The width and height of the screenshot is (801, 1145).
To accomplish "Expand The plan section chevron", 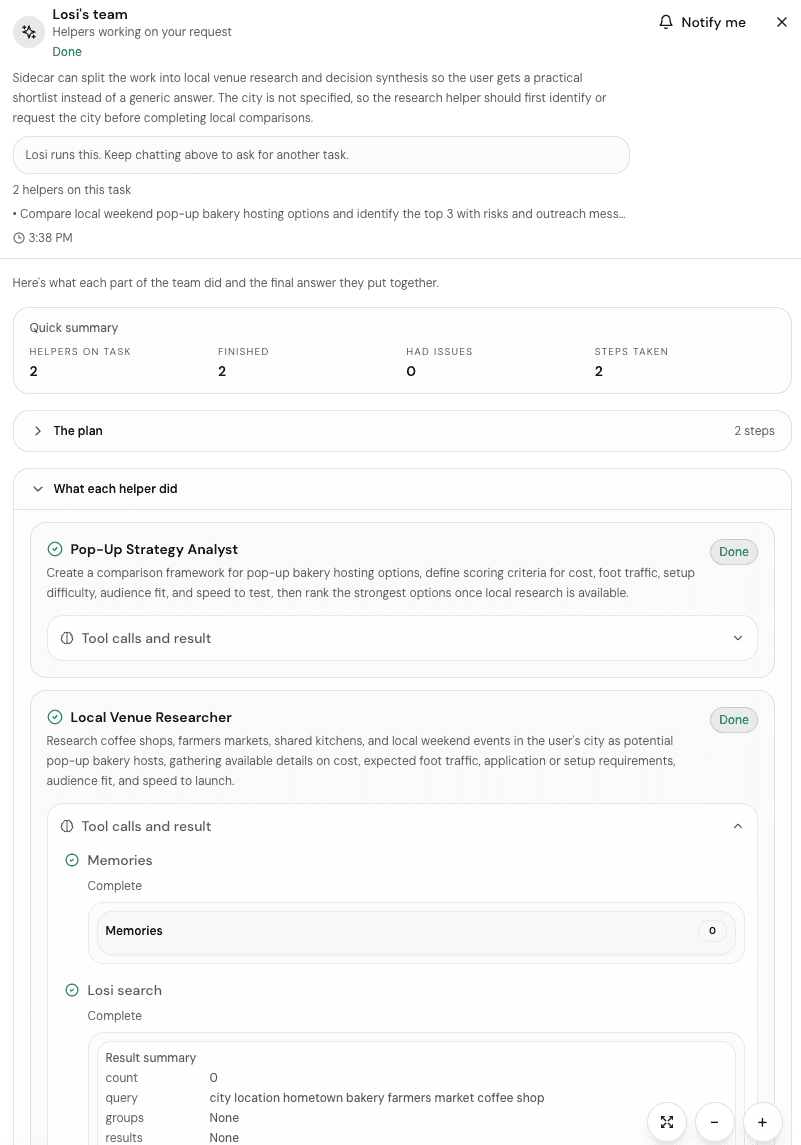I will [38, 431].
